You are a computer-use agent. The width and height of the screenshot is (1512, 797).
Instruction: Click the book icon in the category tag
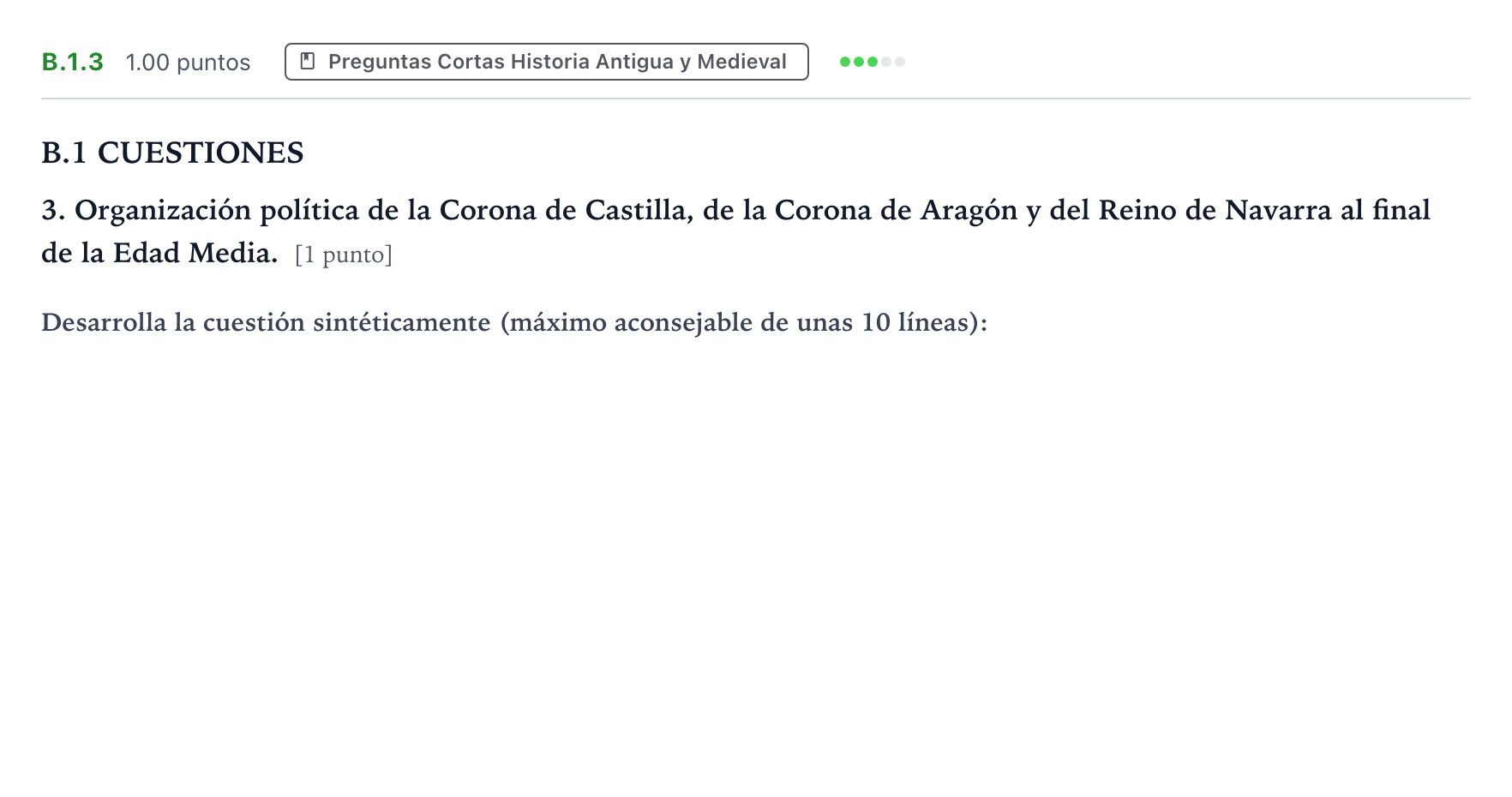pos(308,62)
